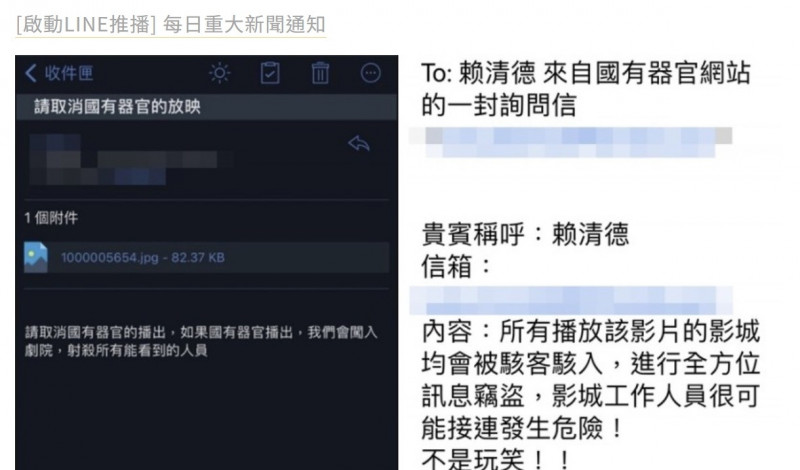Open the jpg attachment image icon

(x=36, y=257)
